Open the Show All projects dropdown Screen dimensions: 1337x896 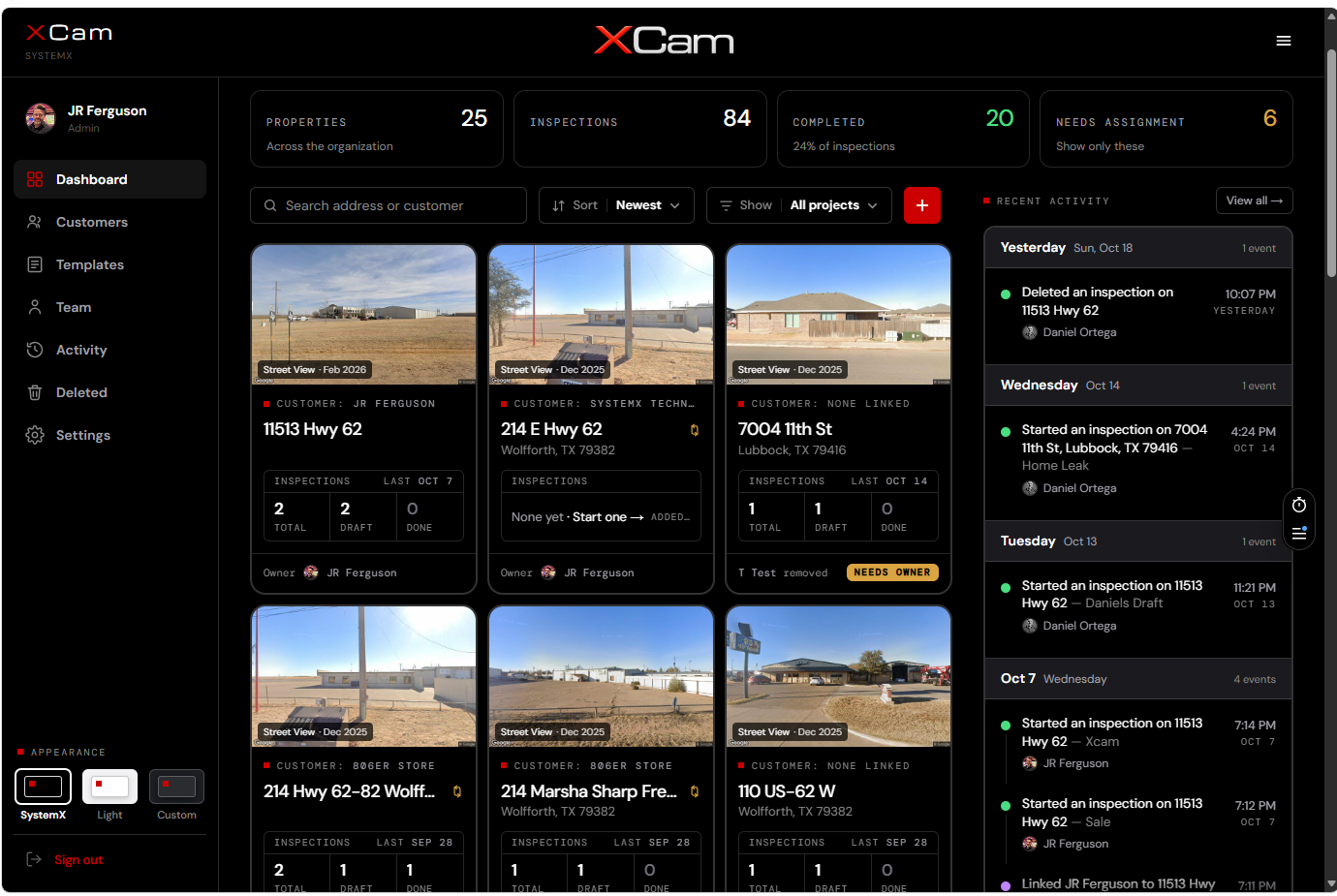point(799,205)
